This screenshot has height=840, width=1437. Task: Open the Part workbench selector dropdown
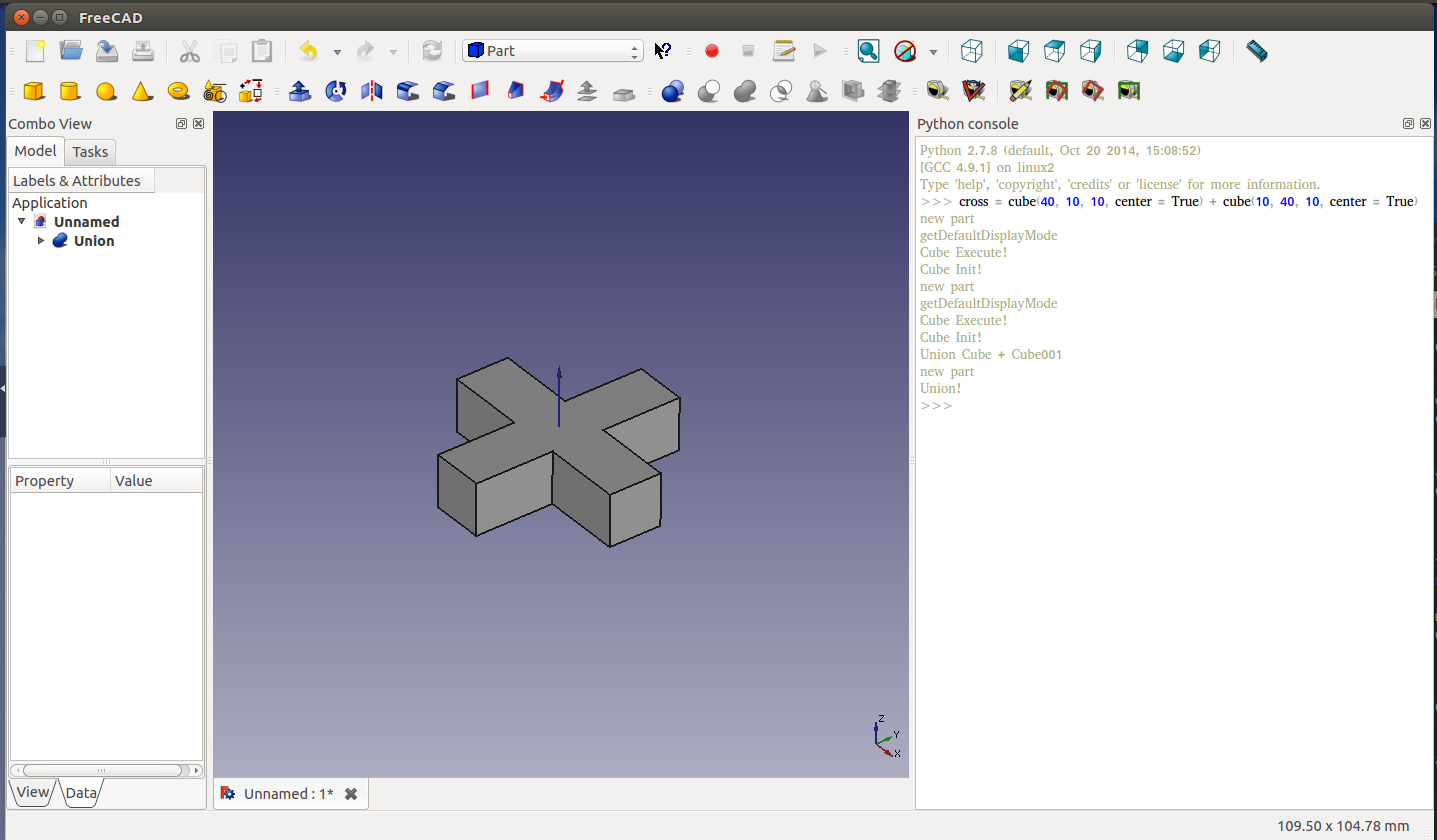553,51
